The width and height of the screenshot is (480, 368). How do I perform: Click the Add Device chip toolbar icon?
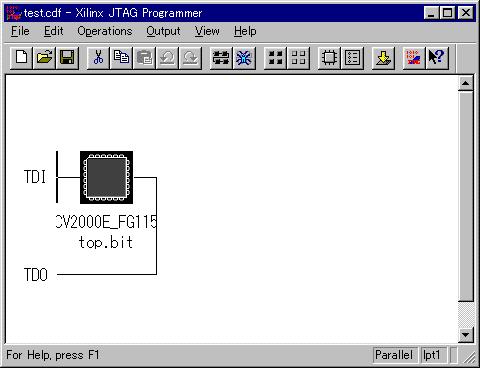point(329,58)
